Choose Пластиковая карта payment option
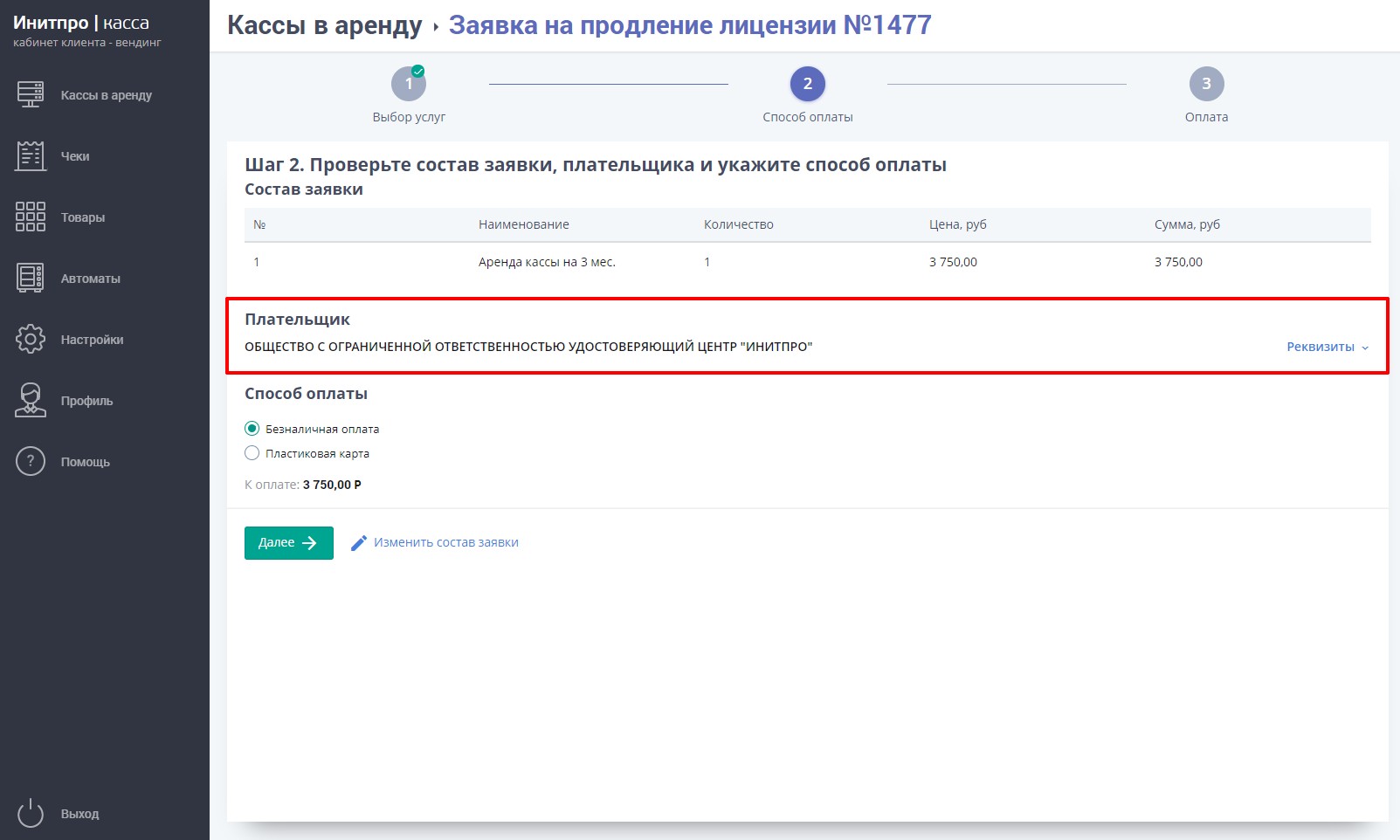The image size is (1400, 840). click(x=252, y=453)
